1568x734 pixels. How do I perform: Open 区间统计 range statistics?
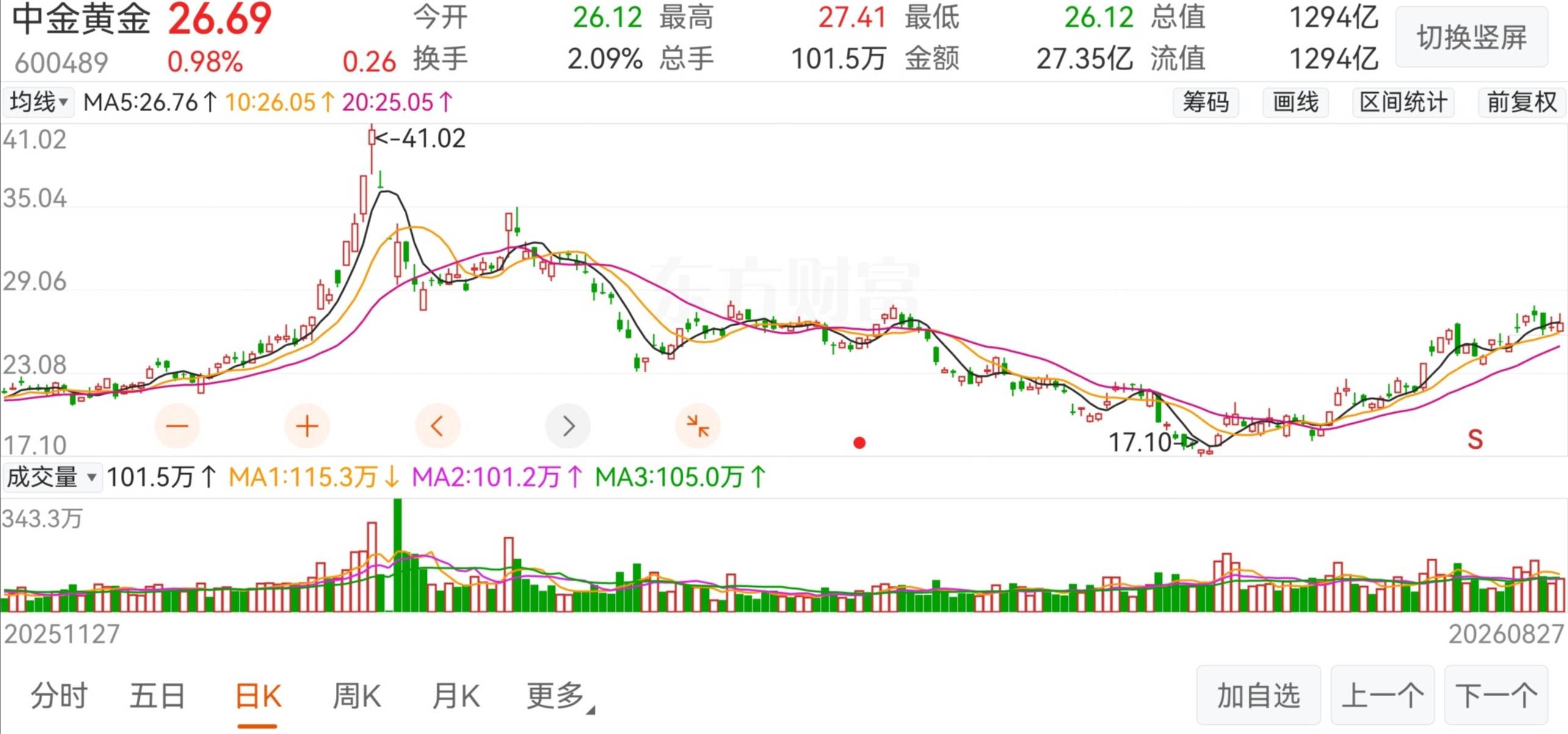pos(1403,102)
